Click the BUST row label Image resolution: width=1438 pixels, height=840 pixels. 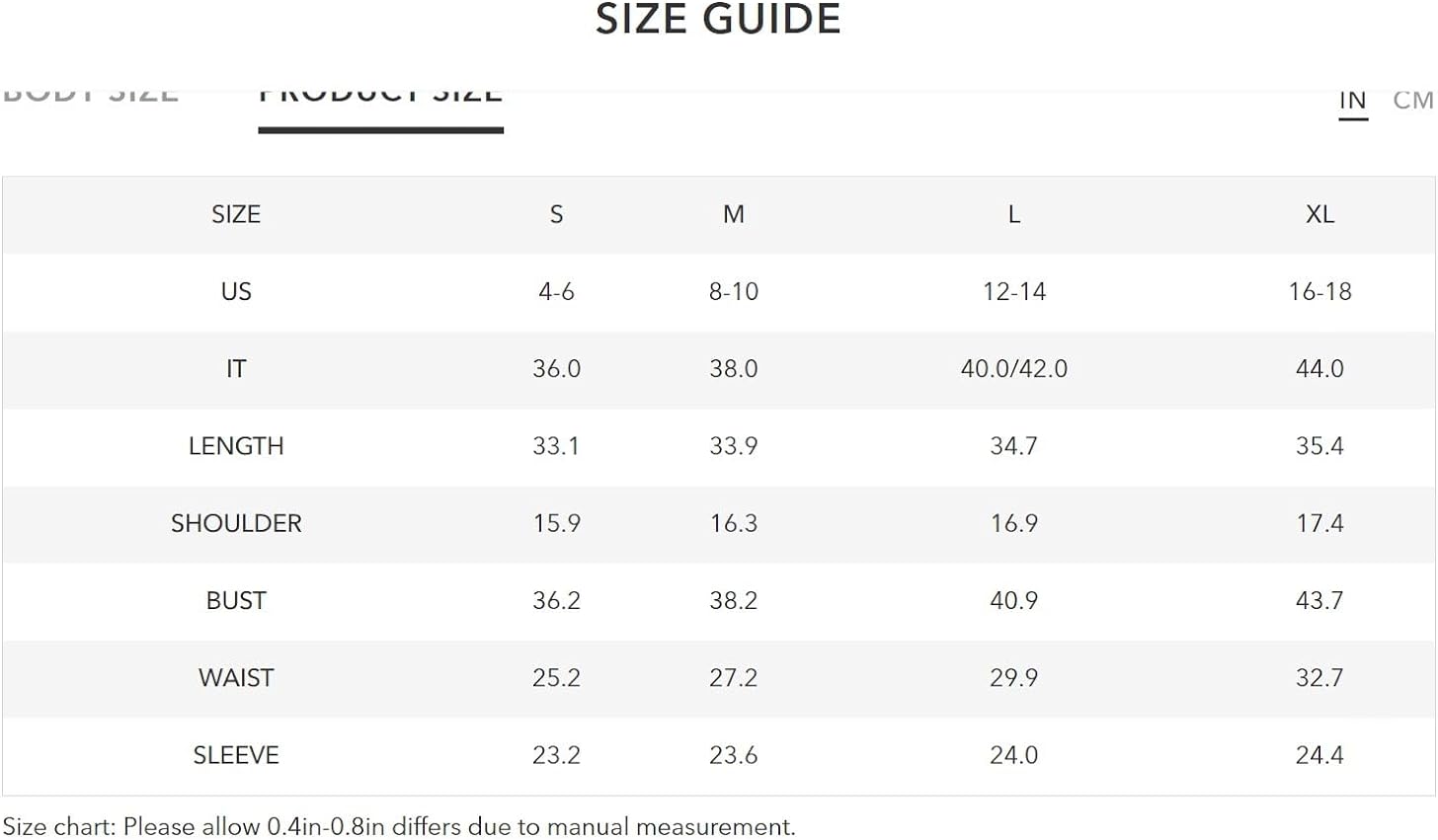(236, 600)
